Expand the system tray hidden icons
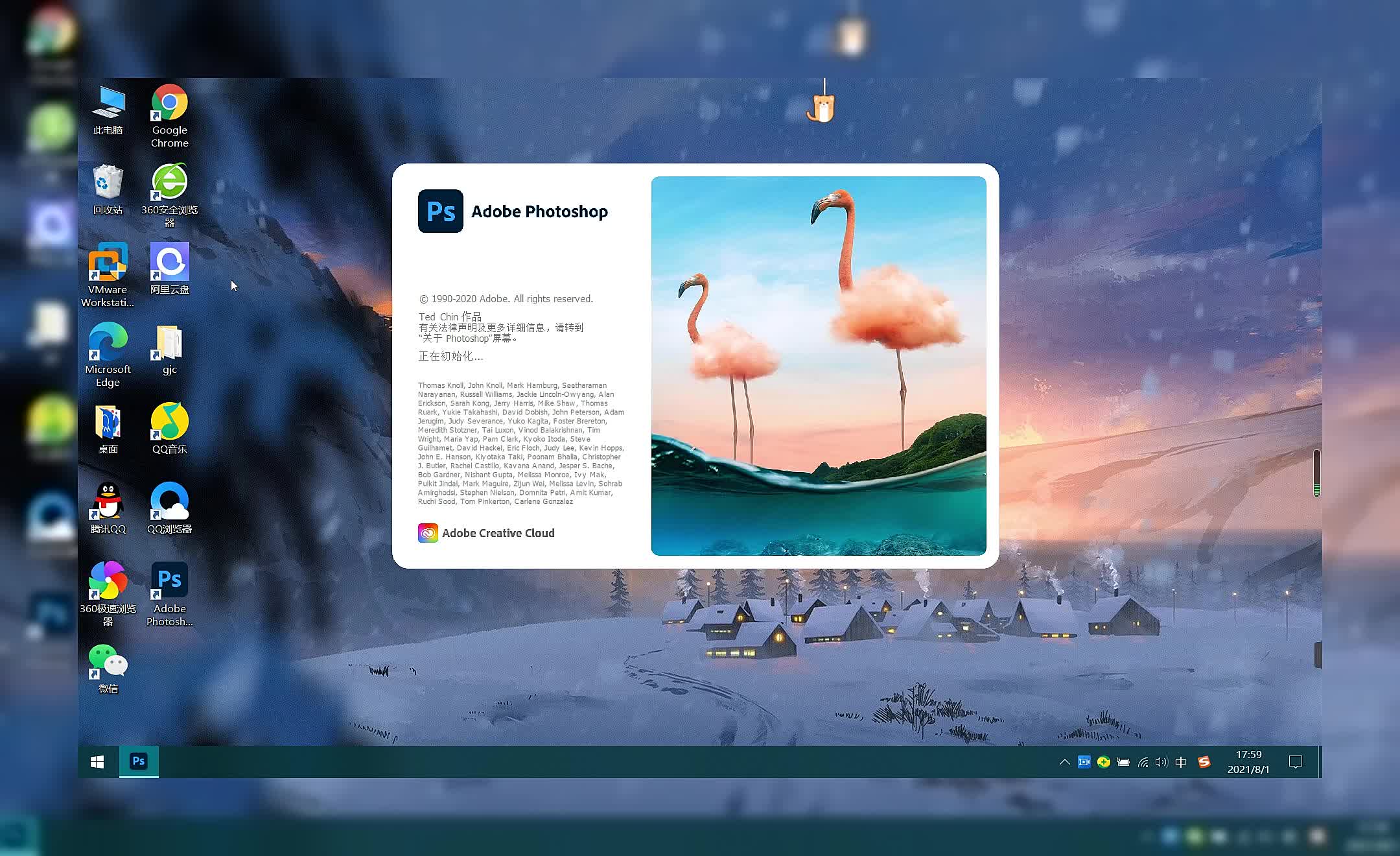 tap(1063, 762)
